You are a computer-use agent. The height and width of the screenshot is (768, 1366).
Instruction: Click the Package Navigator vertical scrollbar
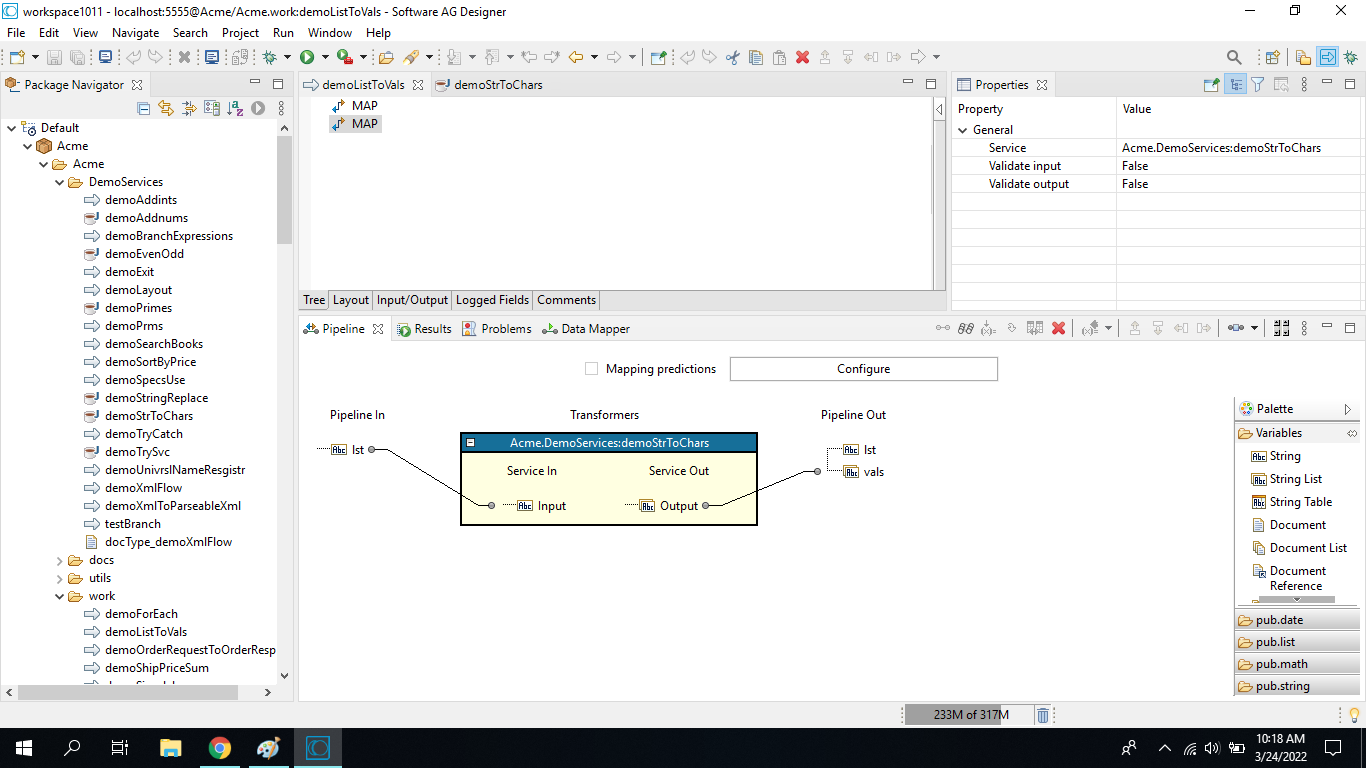(x=285, y=190)
